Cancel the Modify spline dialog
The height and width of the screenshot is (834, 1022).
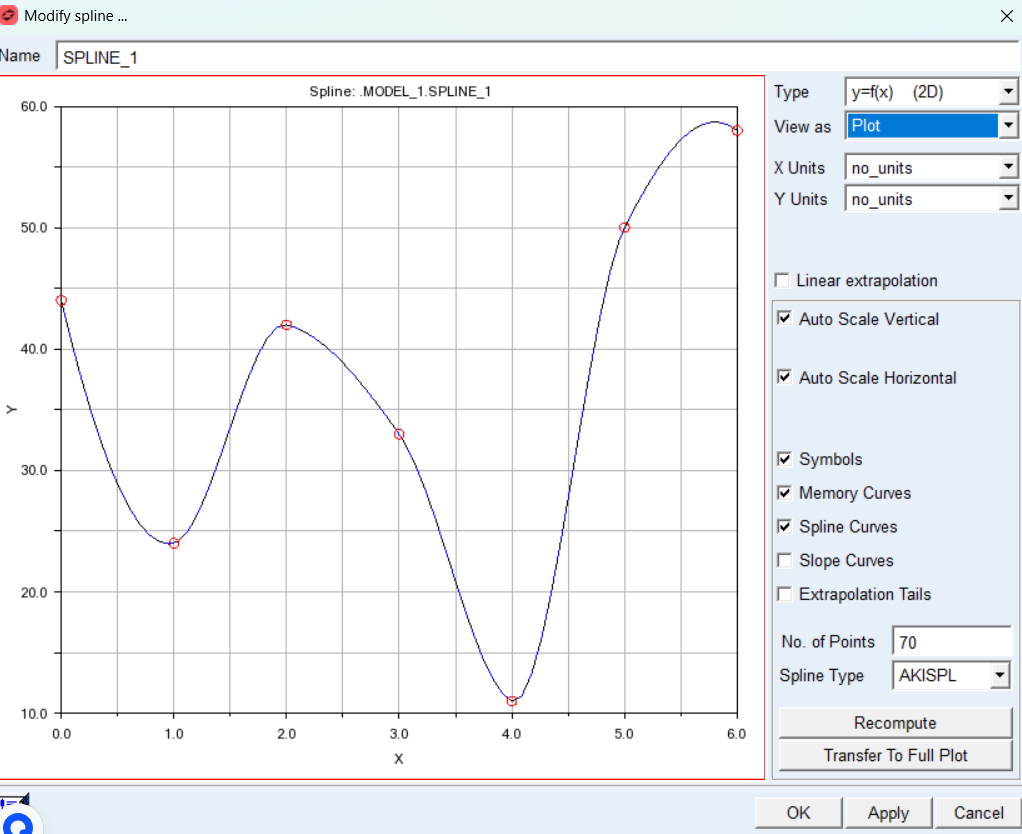[x=978, y=813]
